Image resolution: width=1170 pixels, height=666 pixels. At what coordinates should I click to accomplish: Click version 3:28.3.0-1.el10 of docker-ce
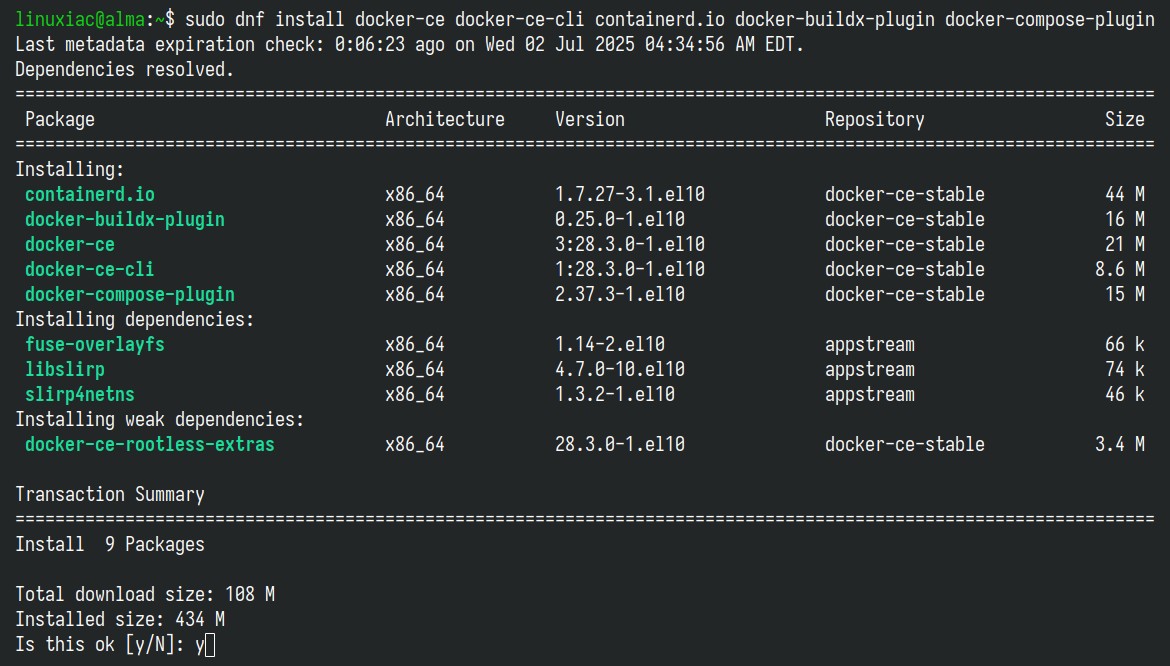[630, 245]
